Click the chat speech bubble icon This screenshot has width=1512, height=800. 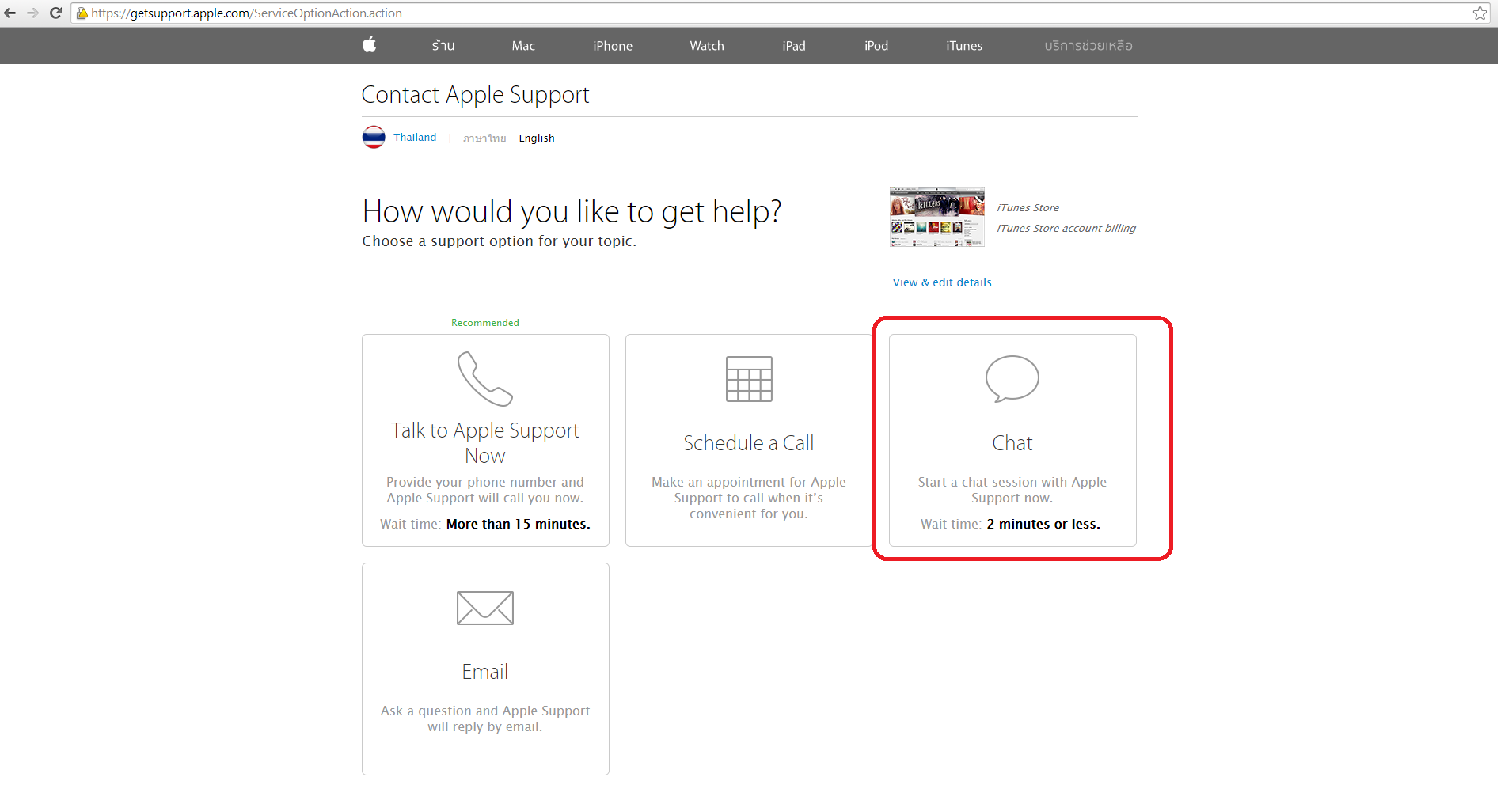[1012, 379]
